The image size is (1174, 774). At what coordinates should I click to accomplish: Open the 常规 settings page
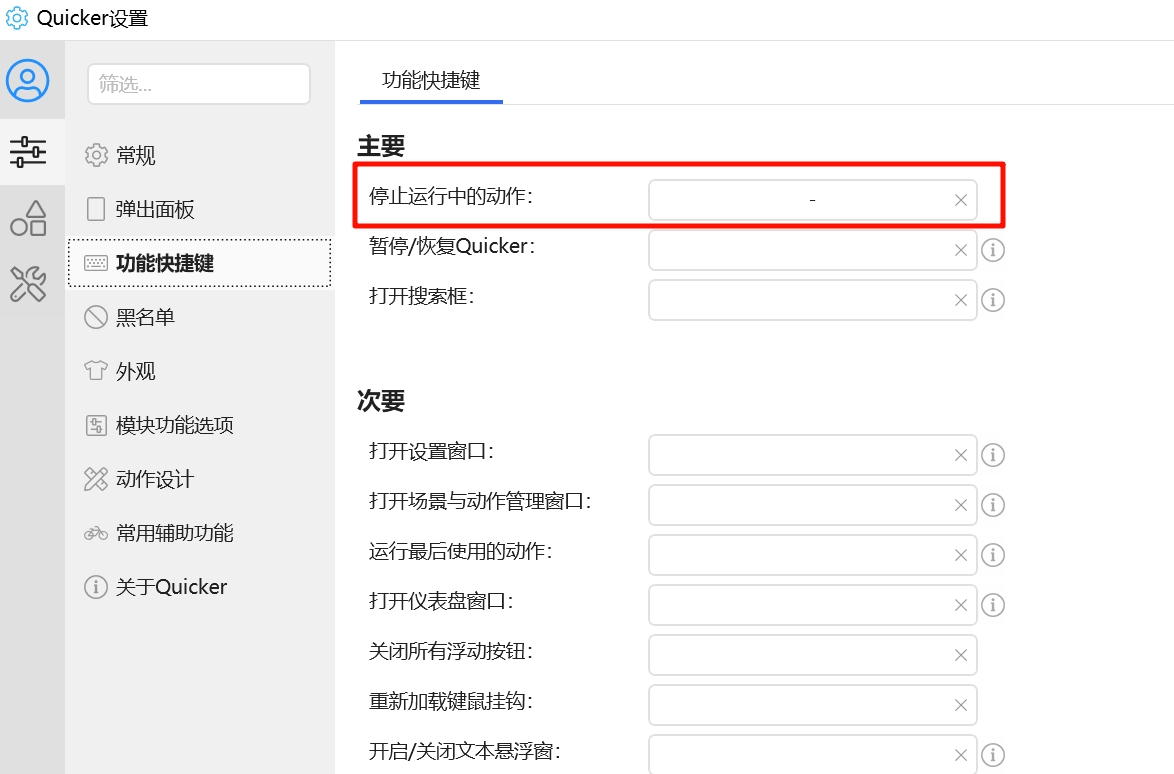tap(199, 155)
